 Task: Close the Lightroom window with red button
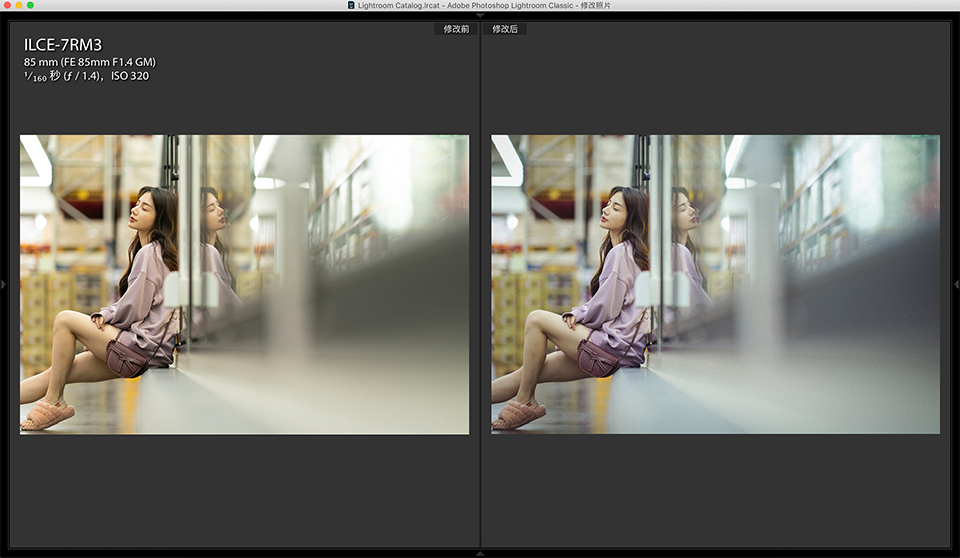(x=8, y=5)
